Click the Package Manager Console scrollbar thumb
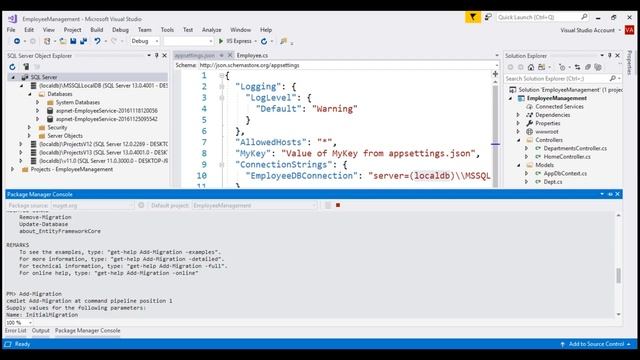 (618, 276)
